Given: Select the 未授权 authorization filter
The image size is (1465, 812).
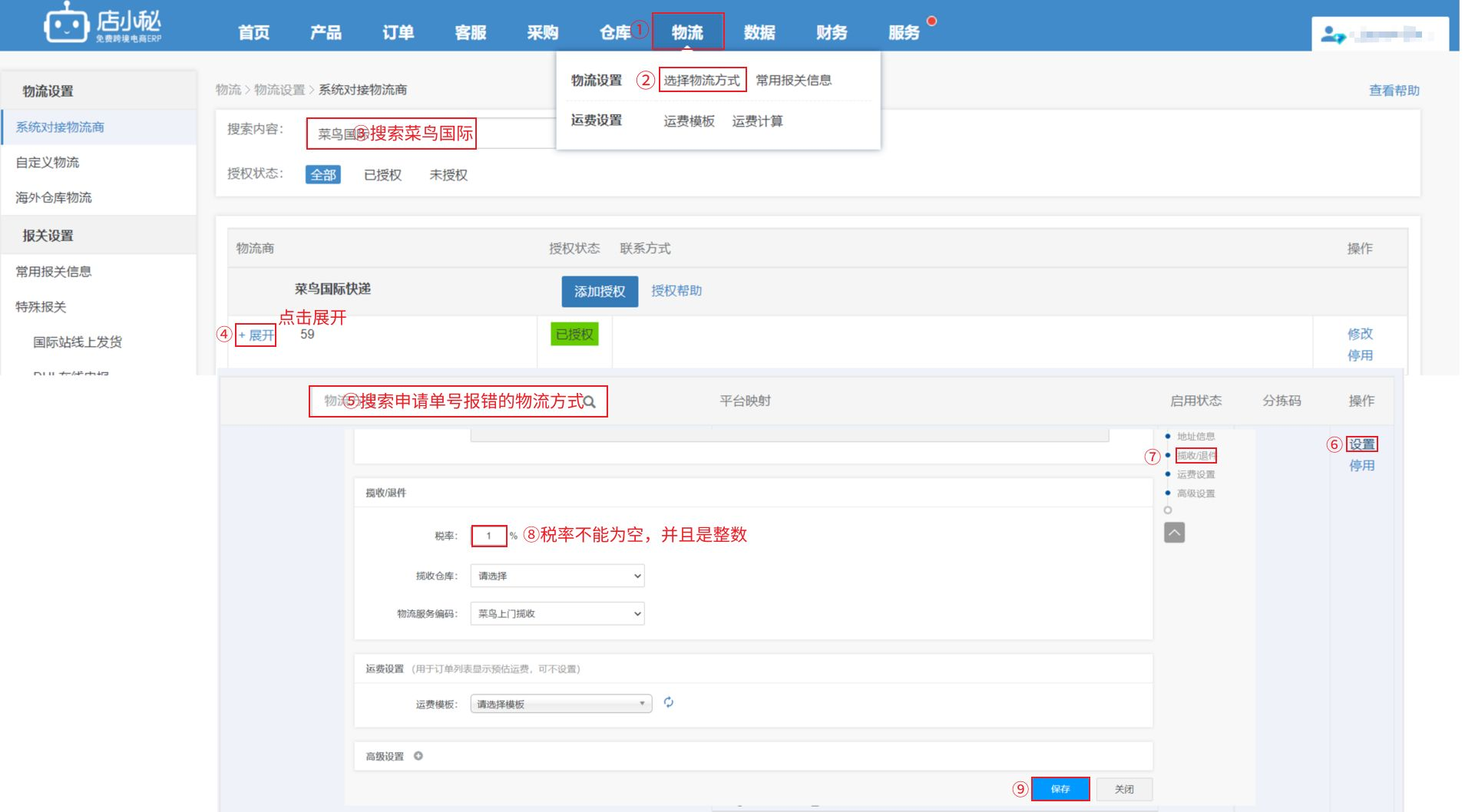Looking at the screenshot, I should (x=448, y=174).
